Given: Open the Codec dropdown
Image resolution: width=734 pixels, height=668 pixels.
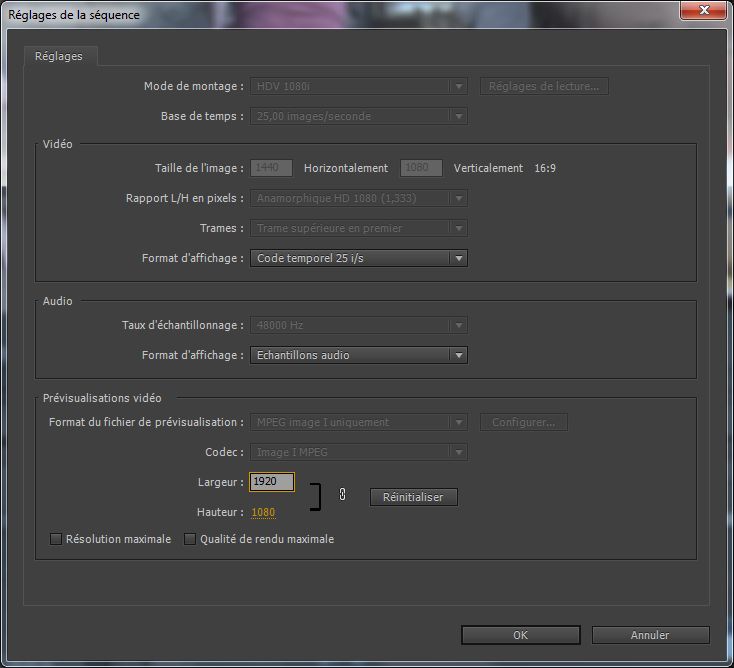Looking at the screenshot, I should [x=359, y=452].
